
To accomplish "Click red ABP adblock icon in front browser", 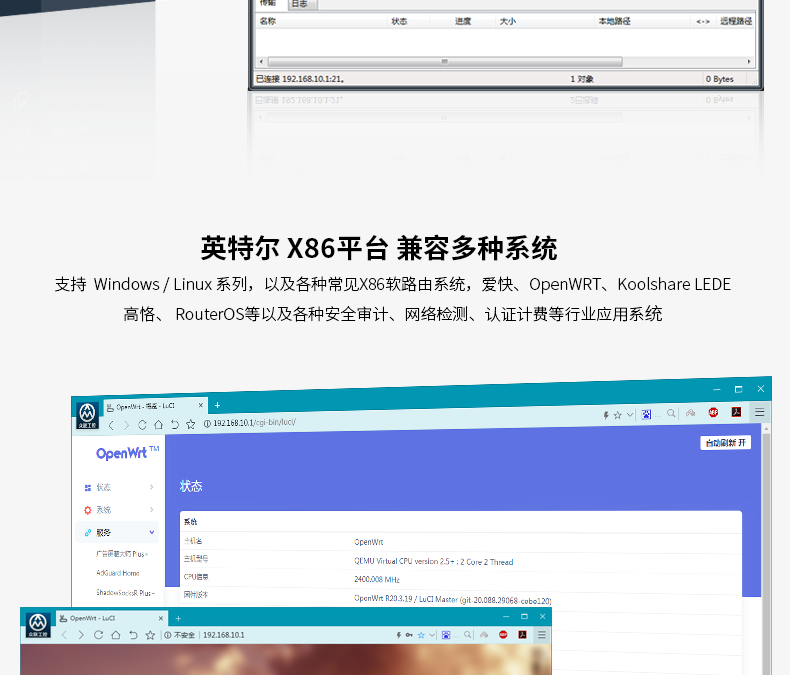I will click(503, 635).
